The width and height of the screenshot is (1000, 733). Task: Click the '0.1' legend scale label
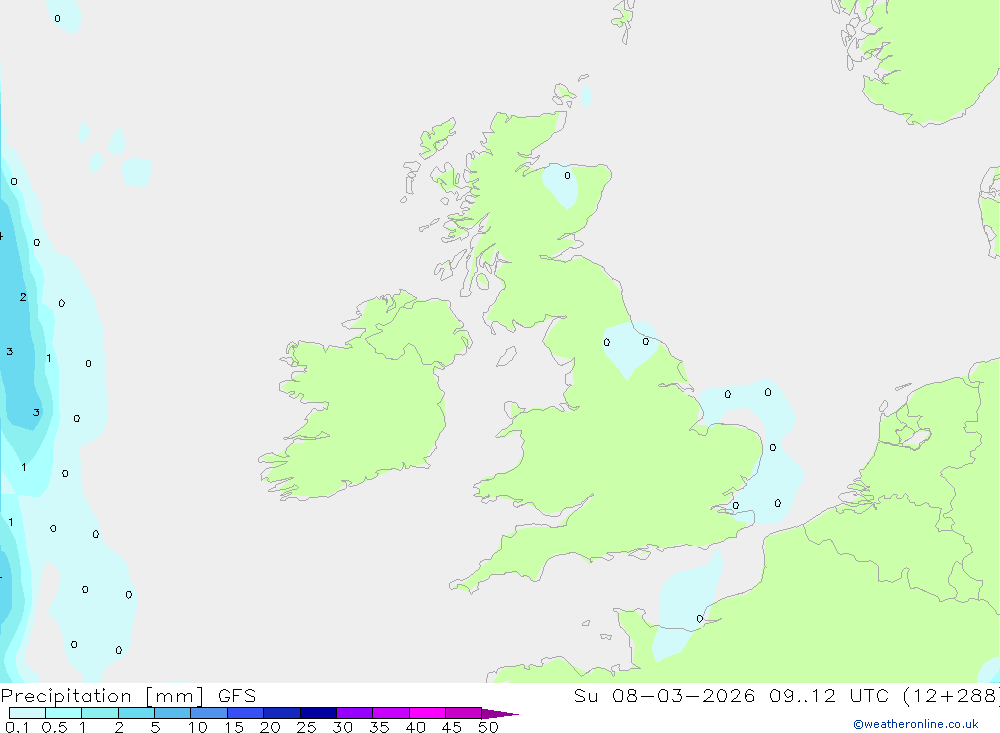(x=17, y=727)
